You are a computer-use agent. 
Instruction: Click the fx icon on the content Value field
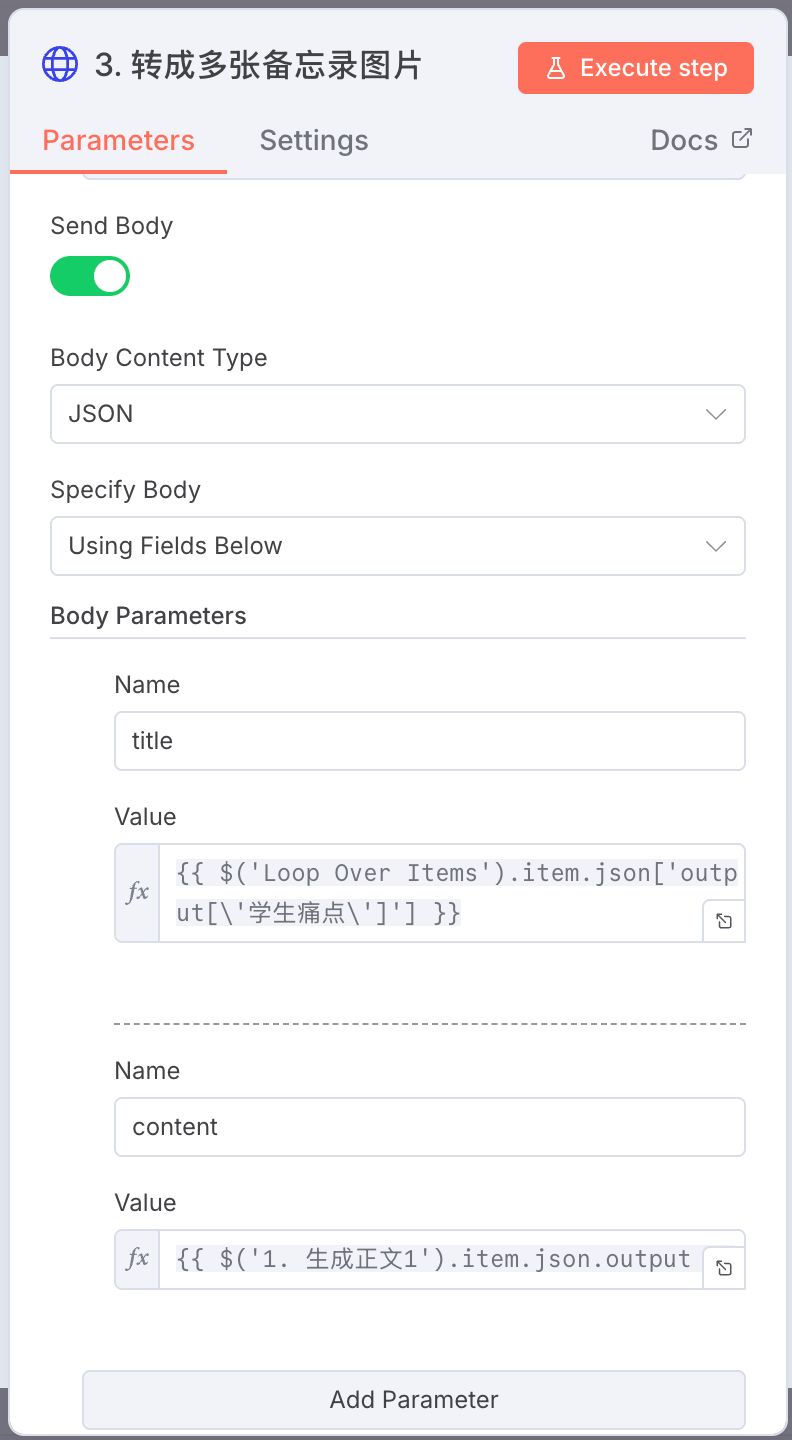(137, 1259)
